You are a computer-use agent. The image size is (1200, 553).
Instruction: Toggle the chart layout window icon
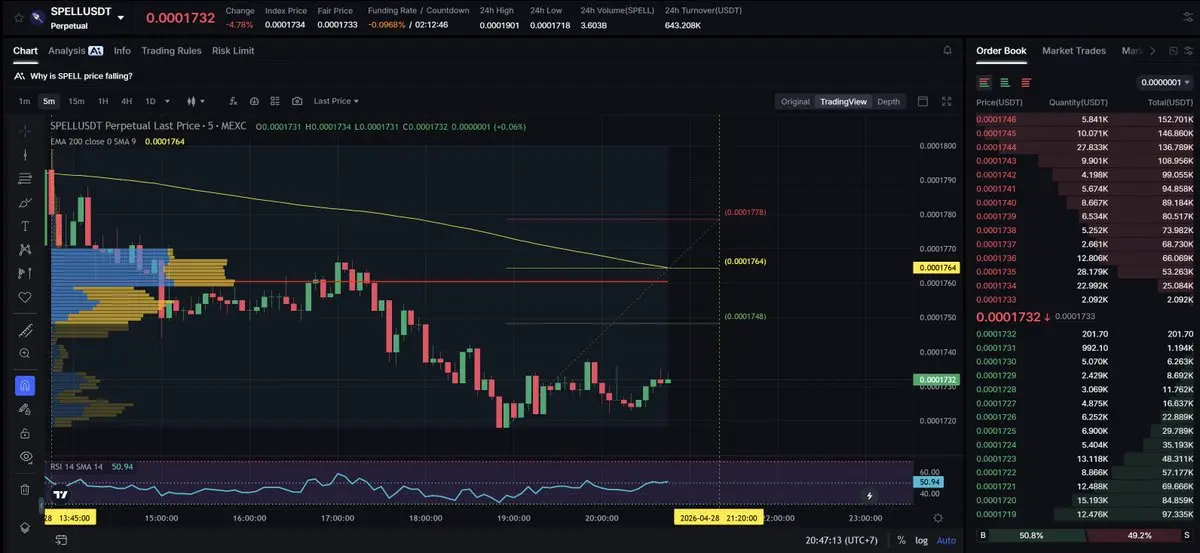point(922,101)
